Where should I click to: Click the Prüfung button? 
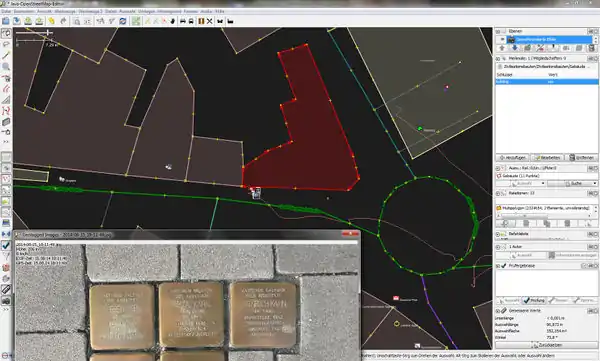tap(534, 301)
